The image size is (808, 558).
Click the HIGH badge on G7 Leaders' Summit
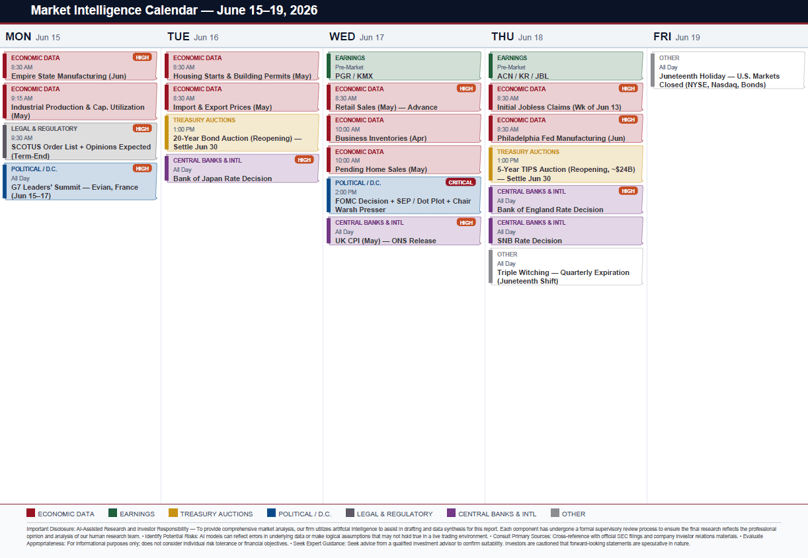[x=142, y=168]
